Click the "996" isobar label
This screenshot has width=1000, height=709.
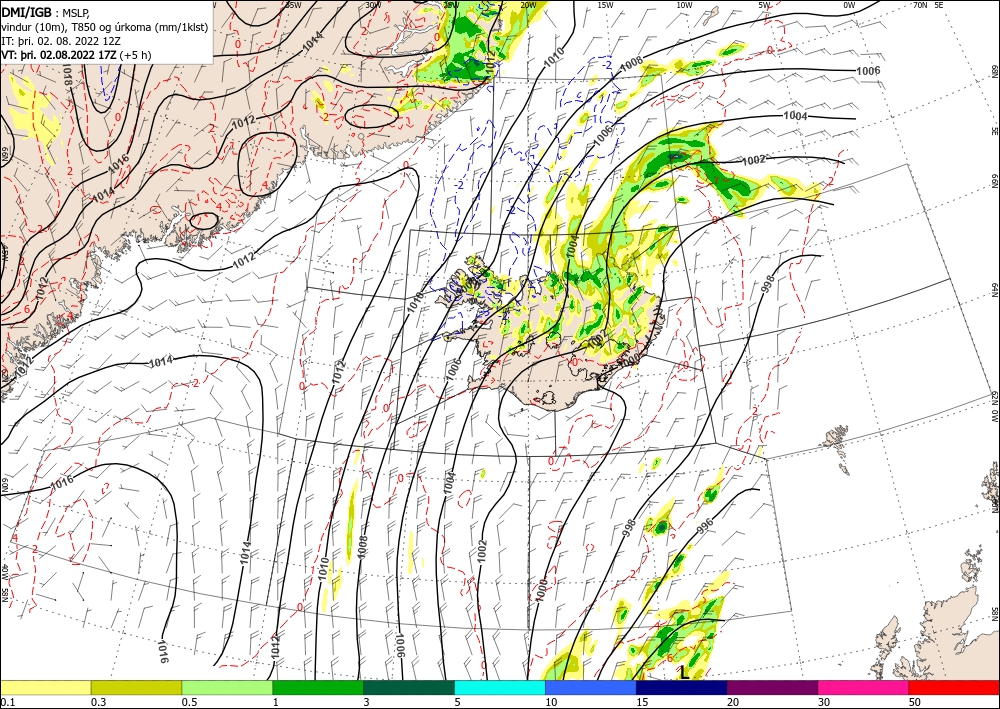pyautogui.click(x=705, y=526)
